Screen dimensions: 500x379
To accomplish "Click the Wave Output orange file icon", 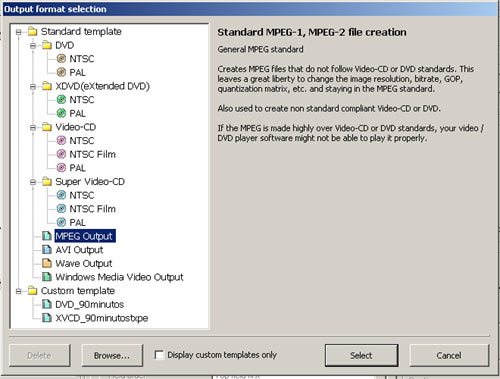I will click(x=47, y=263).
